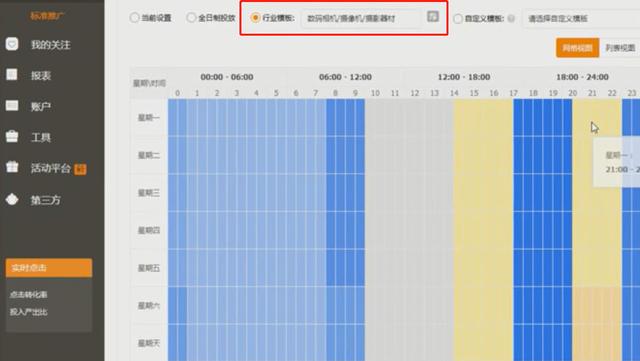
Task: Click the 星期三 row label
Action: point(149,193)
